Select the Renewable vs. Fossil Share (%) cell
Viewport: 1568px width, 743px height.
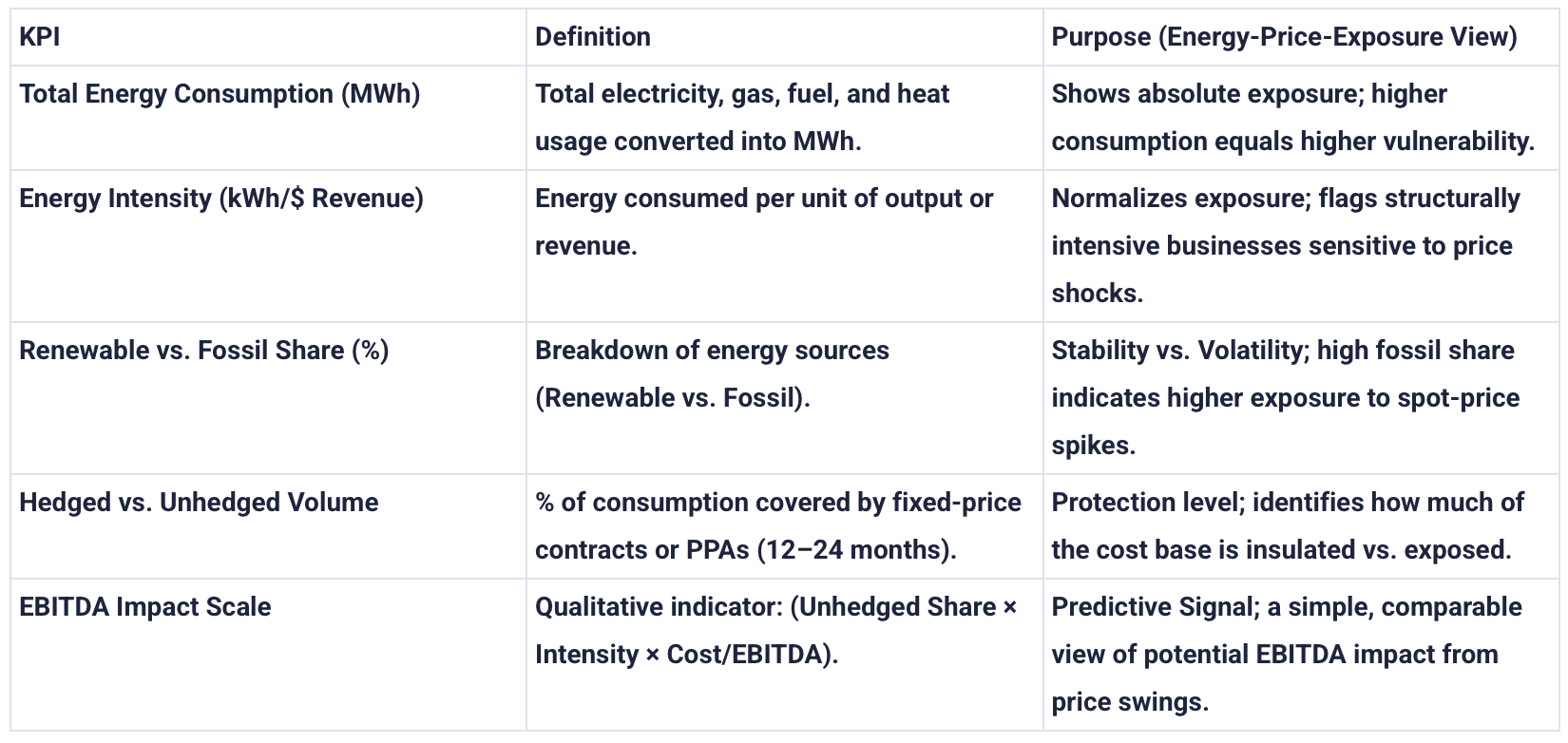coord(204,351)
